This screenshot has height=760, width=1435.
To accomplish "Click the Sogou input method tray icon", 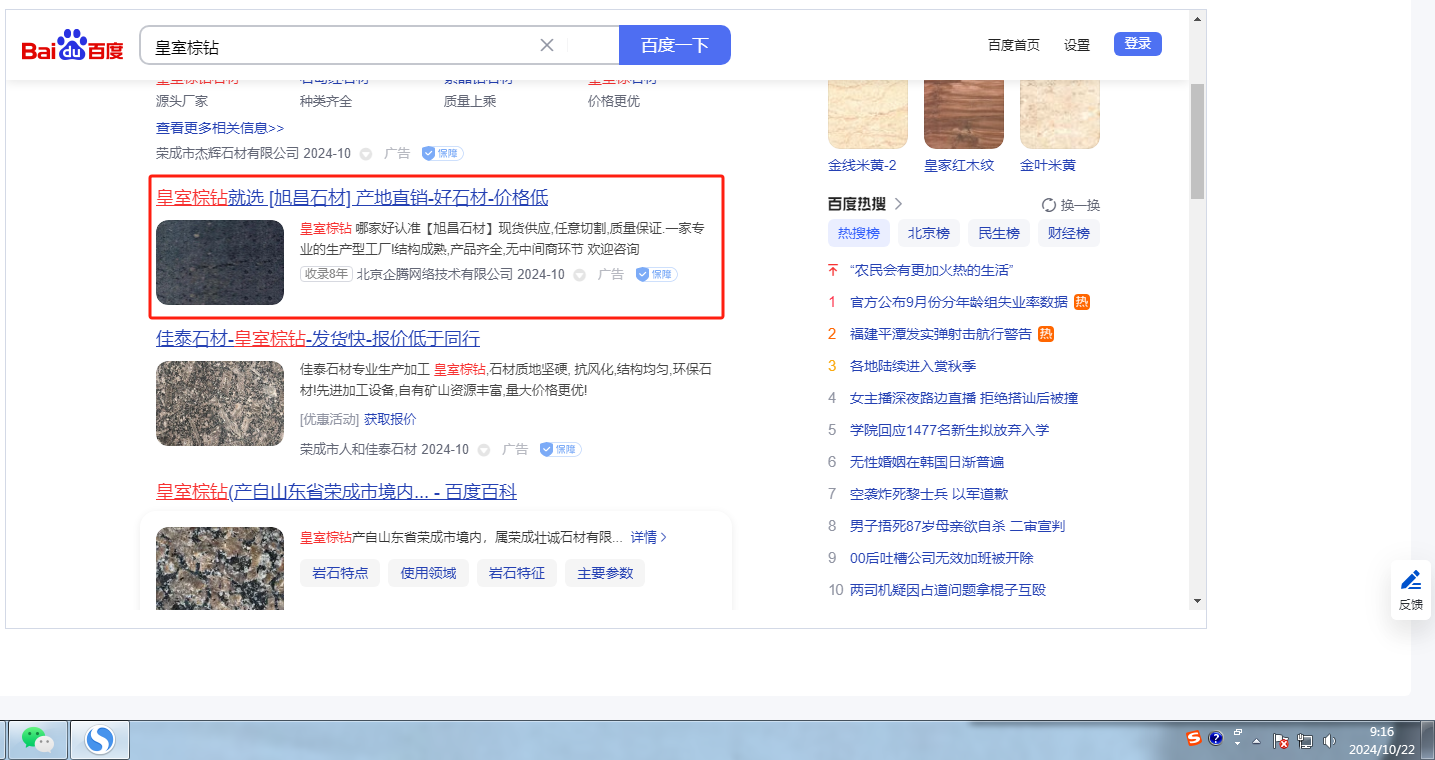I will point(1194,739).
